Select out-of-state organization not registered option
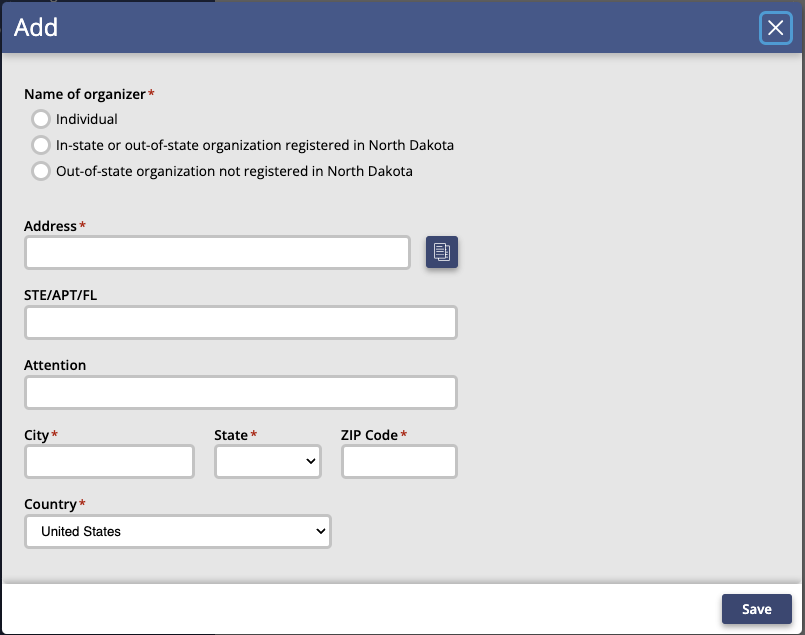The width and height of the screenshot is (805, 635). click(41, 171)
